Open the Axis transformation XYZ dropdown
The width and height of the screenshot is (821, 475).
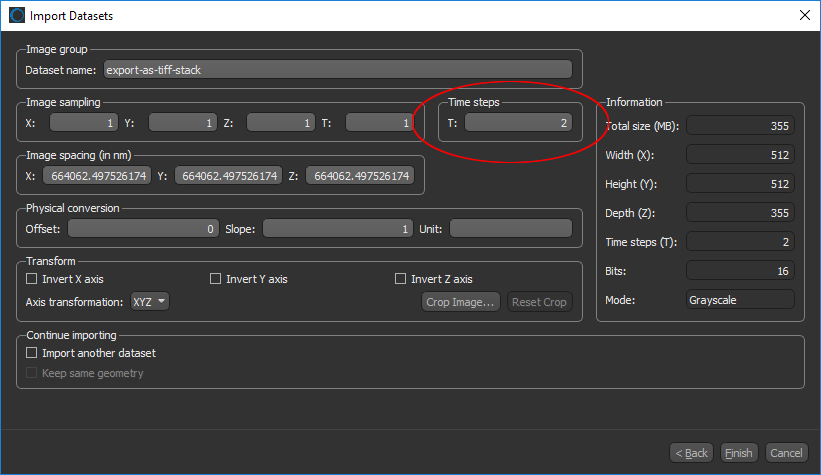coord(149,302)
